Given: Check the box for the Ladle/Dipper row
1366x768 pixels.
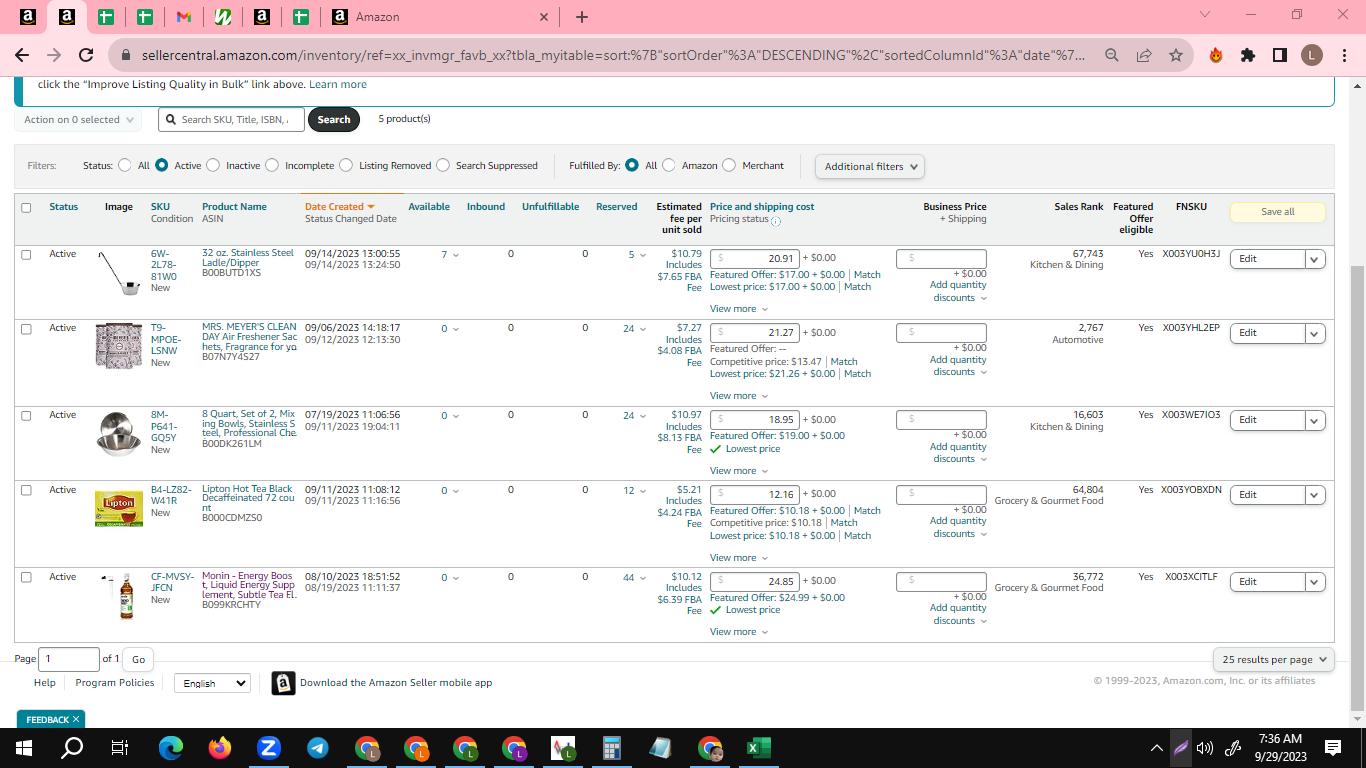Looking at the screenshot, I should [26, 254].
